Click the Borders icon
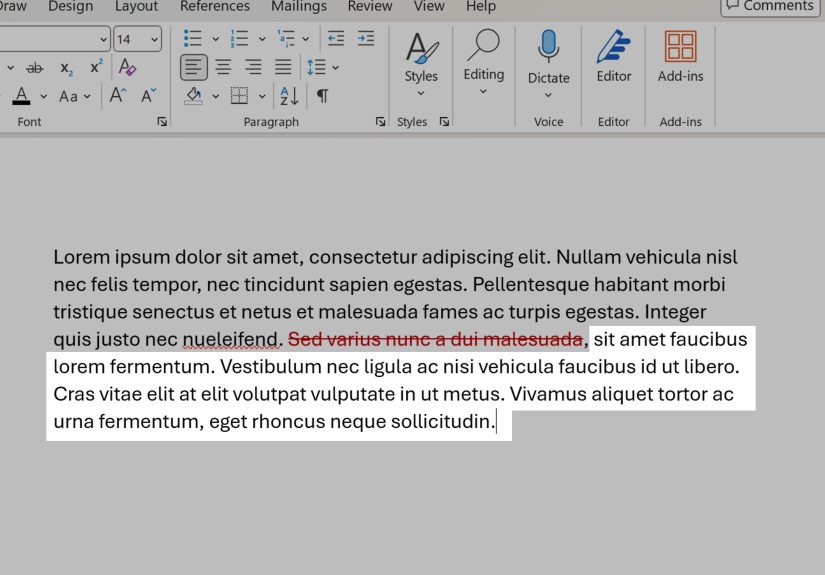 (239, 96)
